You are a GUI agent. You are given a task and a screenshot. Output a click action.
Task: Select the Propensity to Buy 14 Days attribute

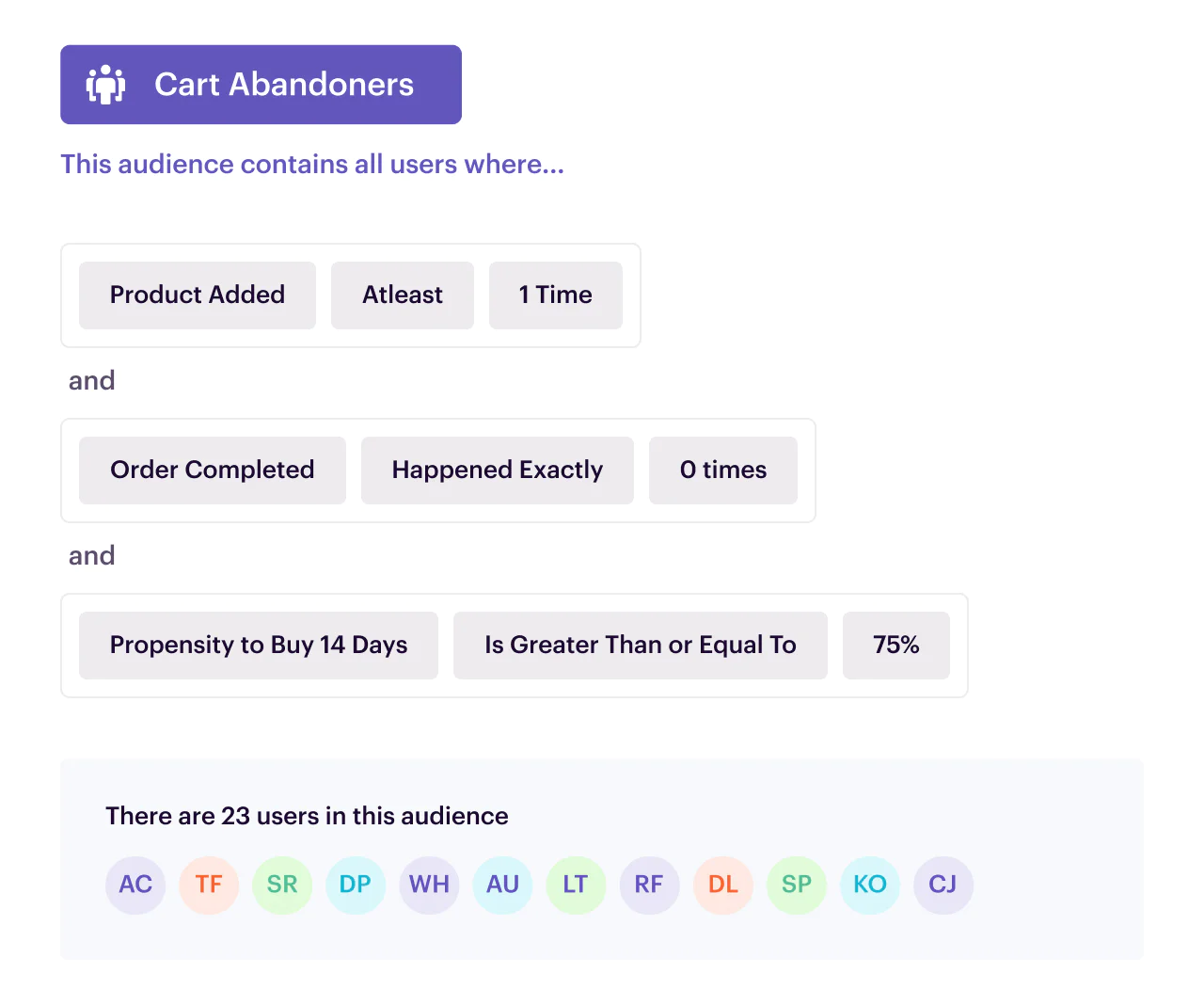258,645
